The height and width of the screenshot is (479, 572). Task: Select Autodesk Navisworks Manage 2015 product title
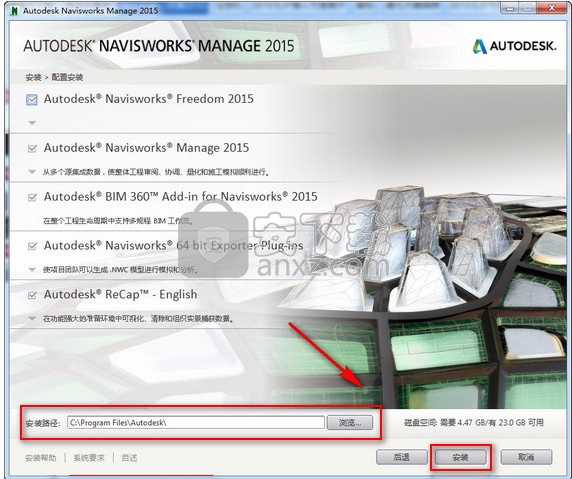(x=146, y=148)
